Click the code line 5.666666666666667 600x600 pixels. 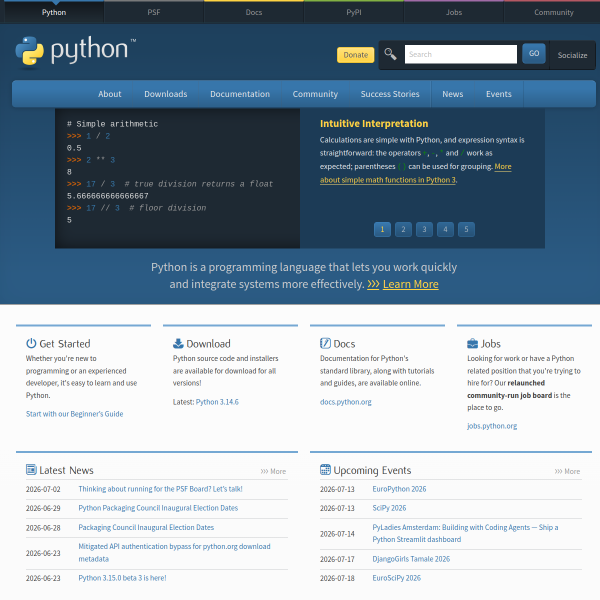108,196
